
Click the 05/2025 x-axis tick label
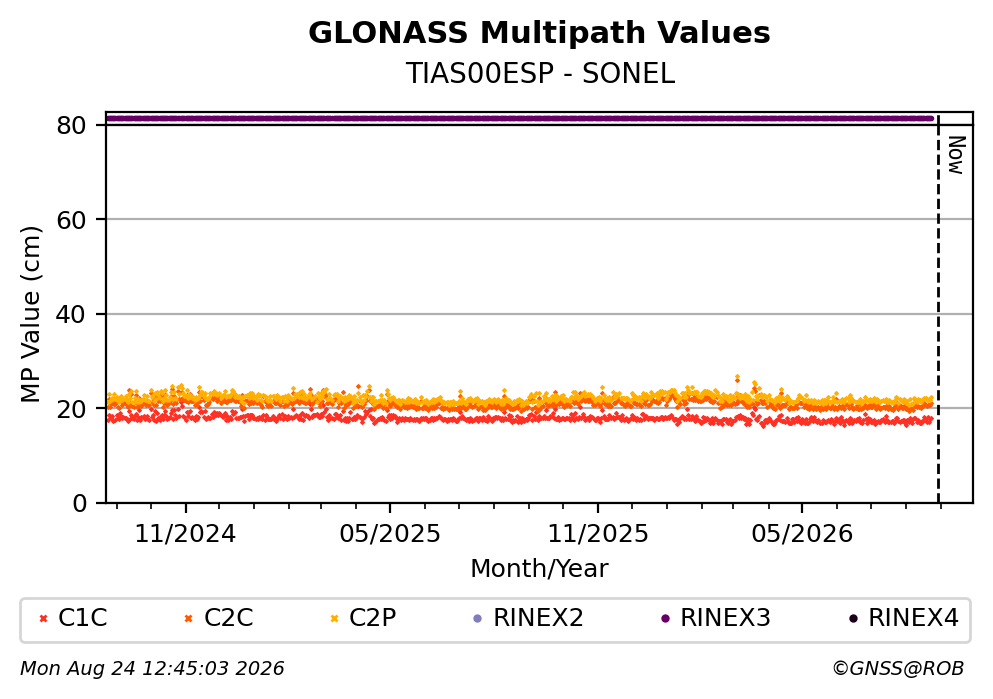coord(389,534)
